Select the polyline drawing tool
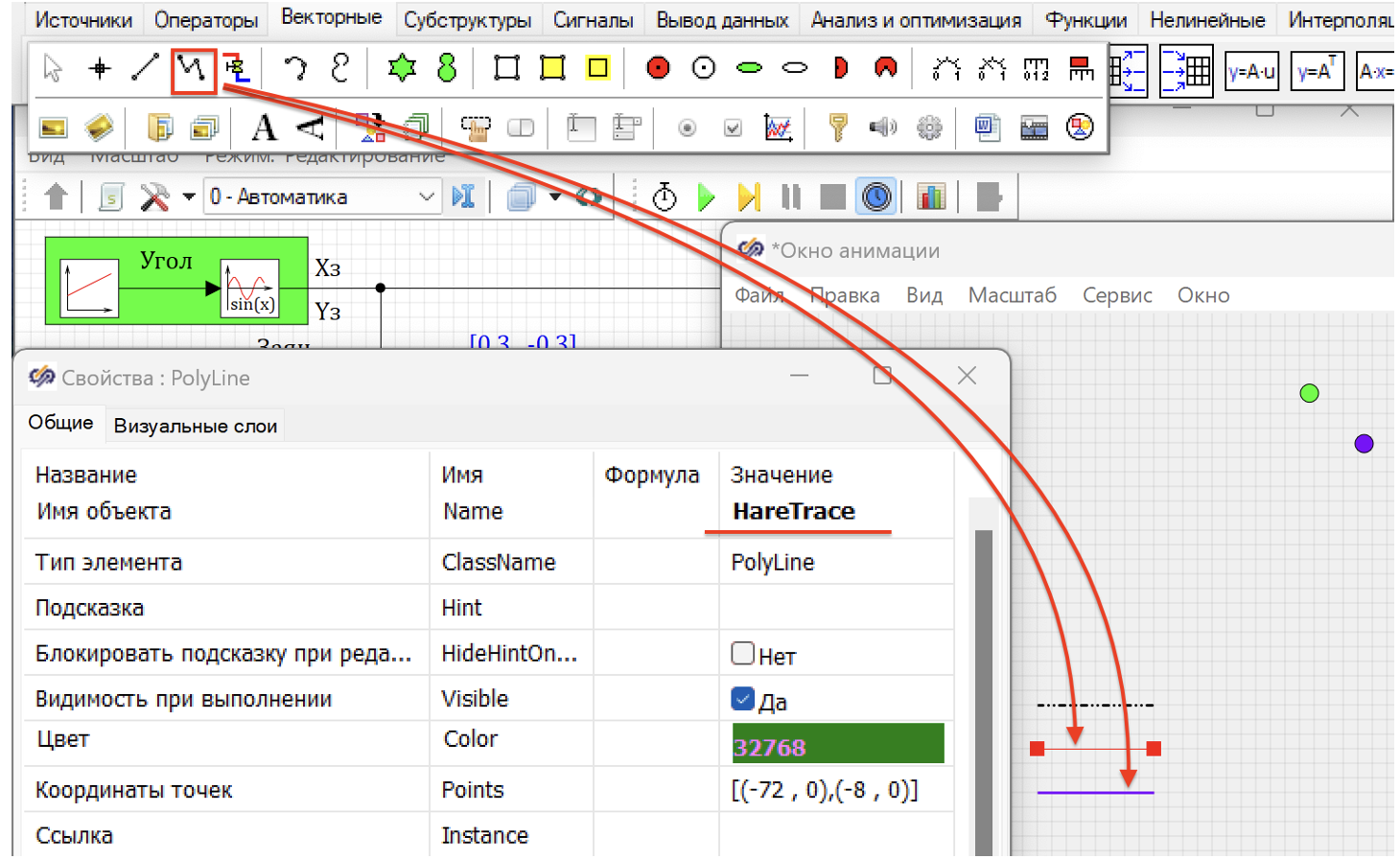1400x859 pixels. click(x=193, y=69)
